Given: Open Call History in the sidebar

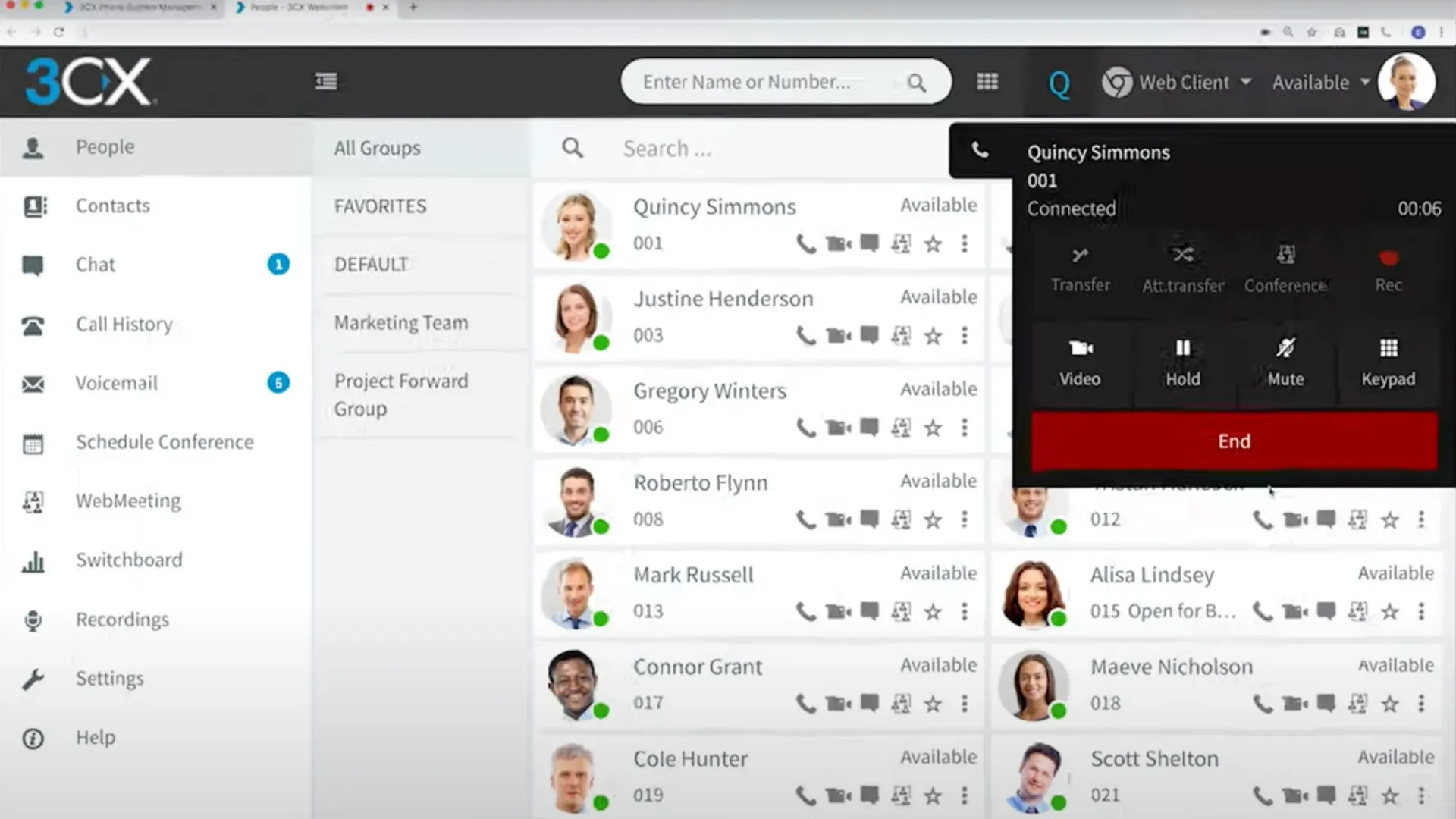Looking at the screenshot, I should click(x=124, y=325).
